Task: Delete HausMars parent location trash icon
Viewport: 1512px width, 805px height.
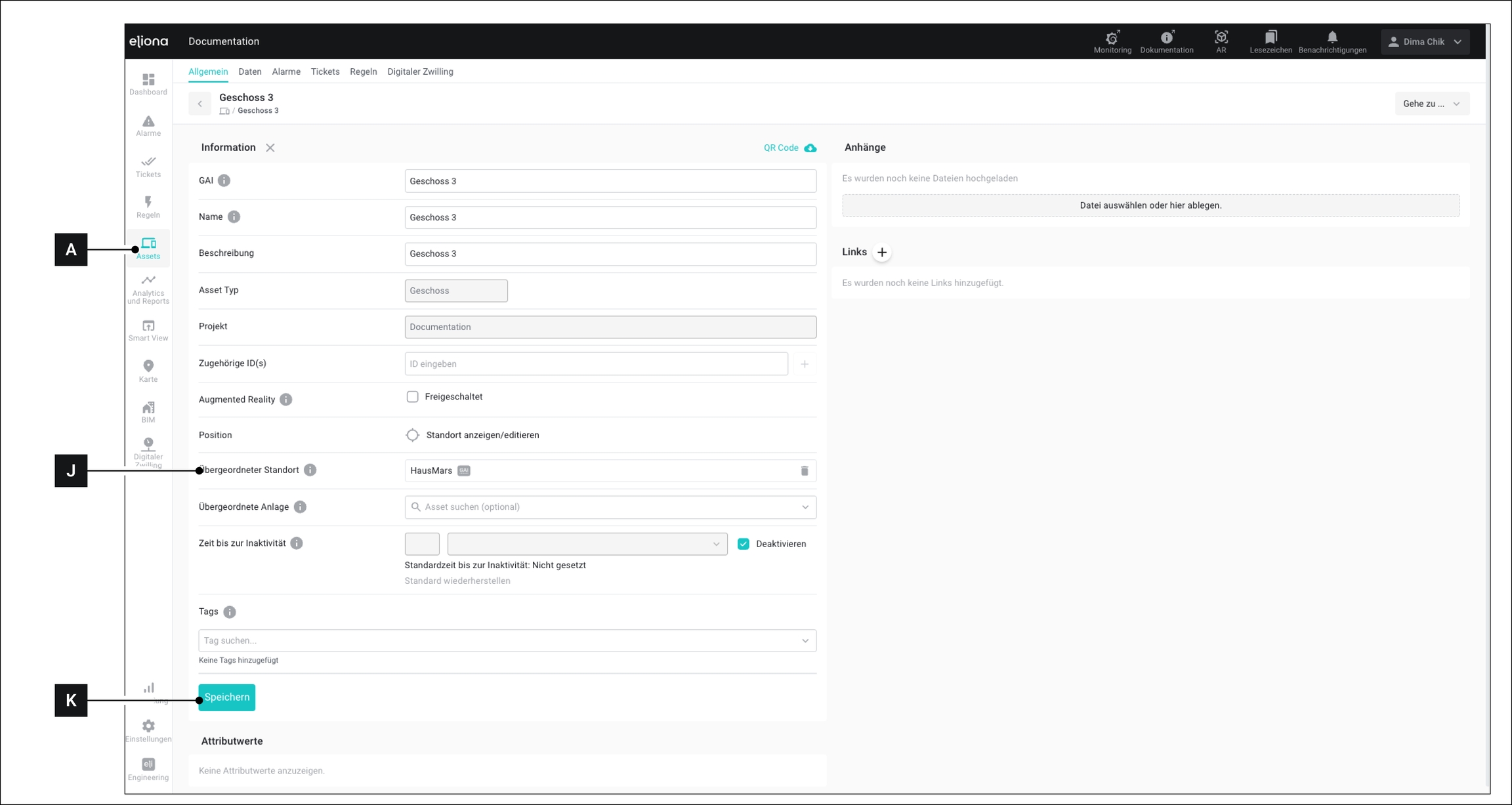Action: [x=804, y=471]
